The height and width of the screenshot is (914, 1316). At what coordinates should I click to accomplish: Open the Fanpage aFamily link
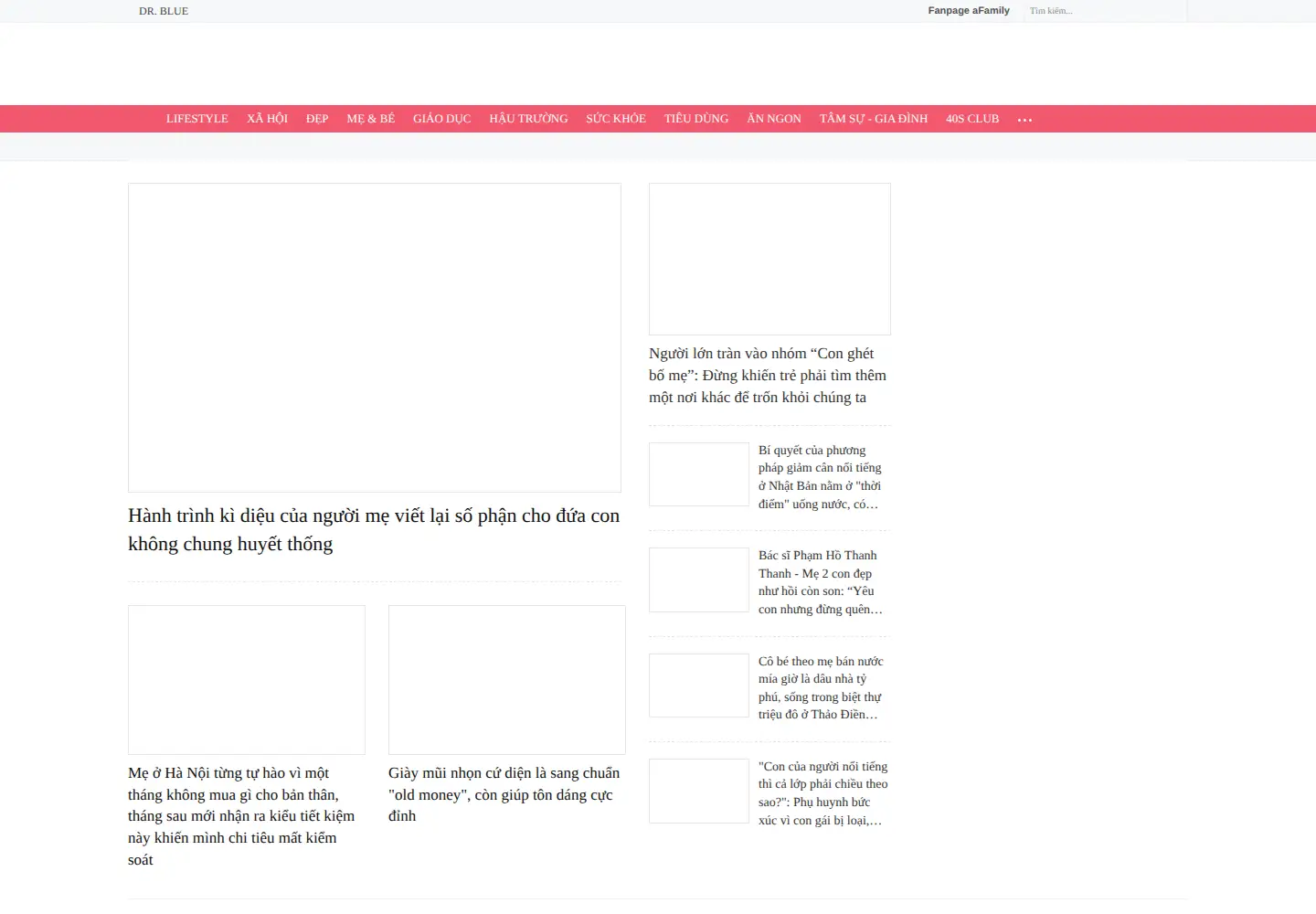click(969, 11)
